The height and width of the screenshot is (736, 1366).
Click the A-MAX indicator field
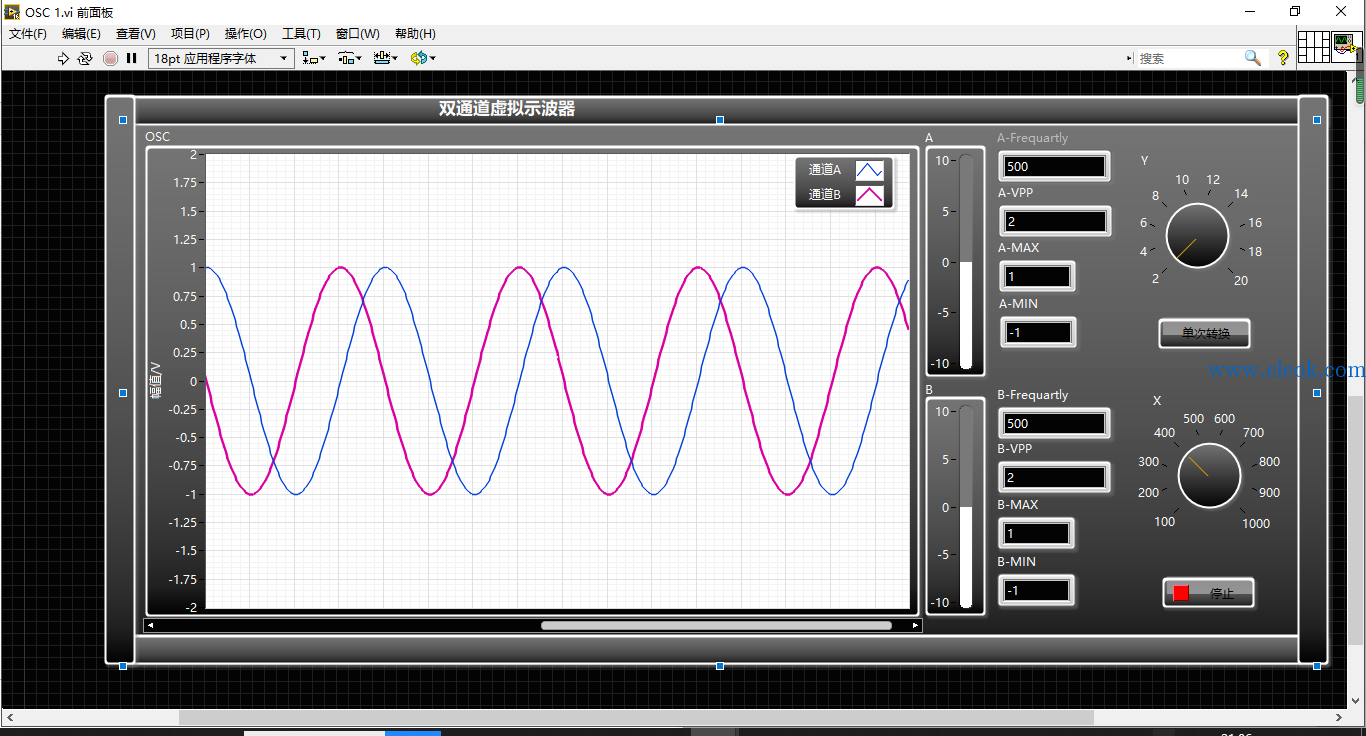coord(1037,277)
